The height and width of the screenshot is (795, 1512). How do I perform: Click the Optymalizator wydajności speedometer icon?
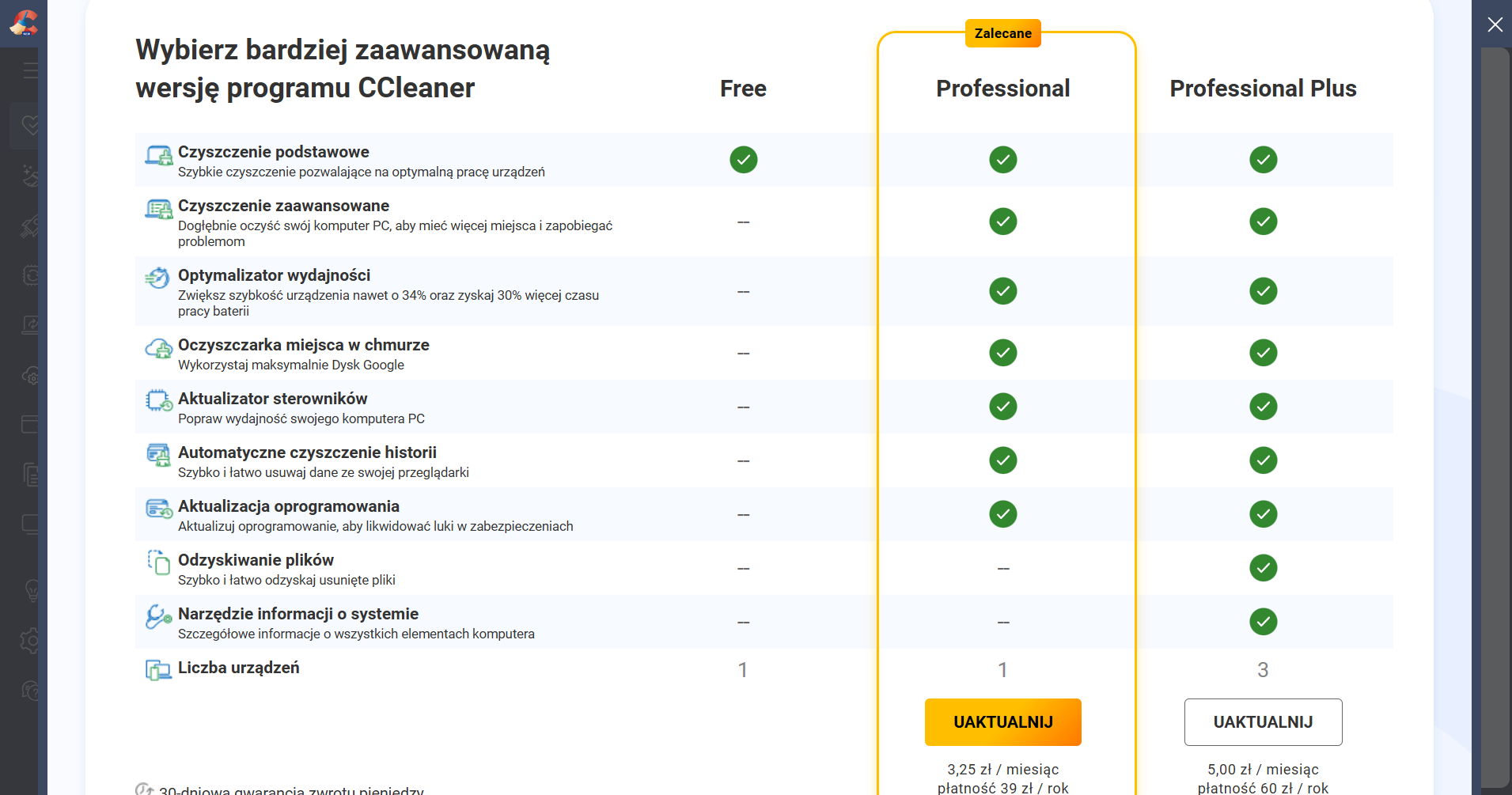click(x=158, y=278)
